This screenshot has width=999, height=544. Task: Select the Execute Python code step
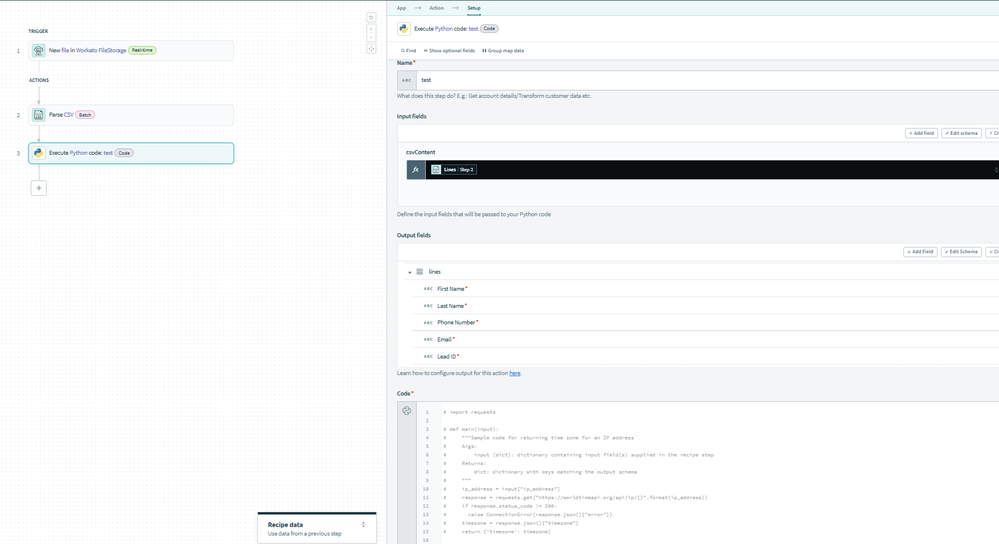pyautogui.click(x=131, y=153)
